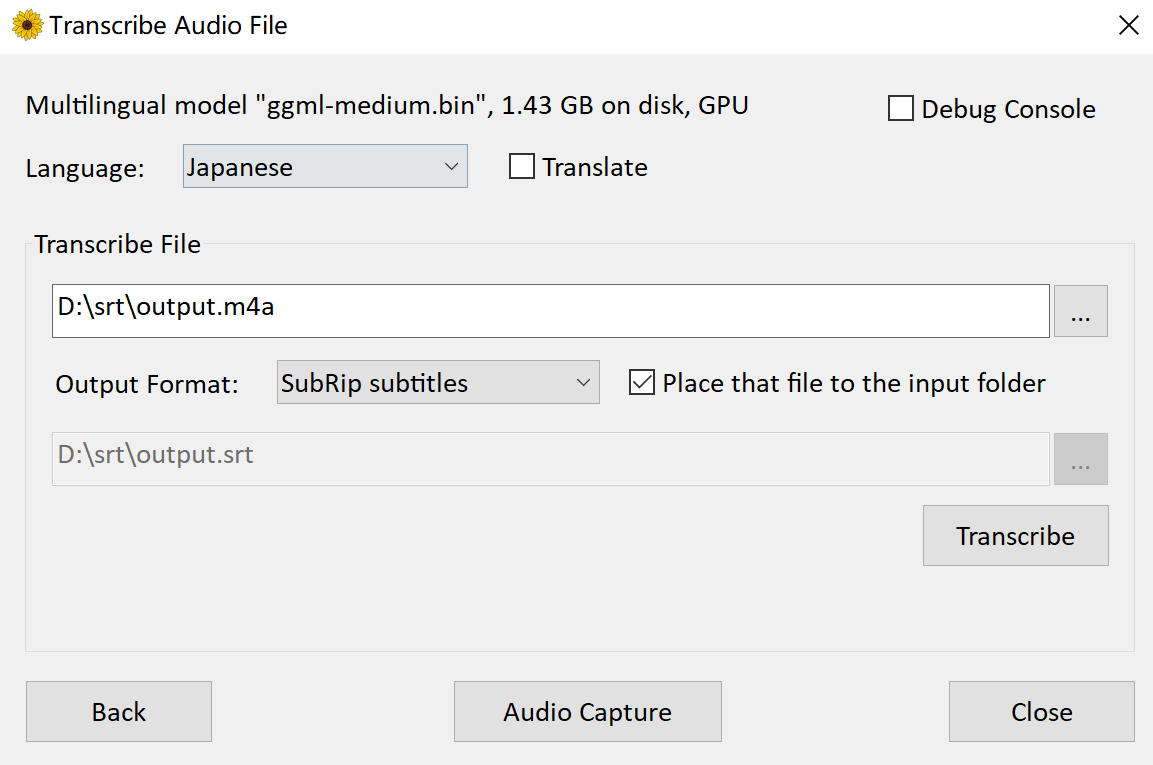
Task: Focus the D:\srt\output.m4a input path field
Action: coord(551,311)
